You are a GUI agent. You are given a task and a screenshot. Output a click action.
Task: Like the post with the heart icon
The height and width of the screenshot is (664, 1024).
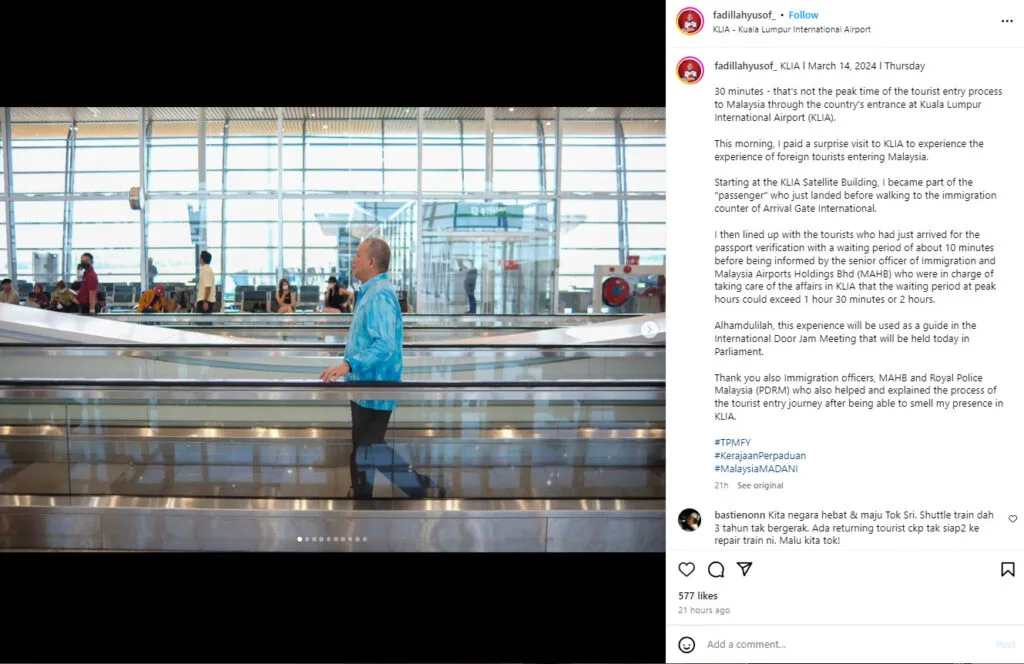click(686, 569)
